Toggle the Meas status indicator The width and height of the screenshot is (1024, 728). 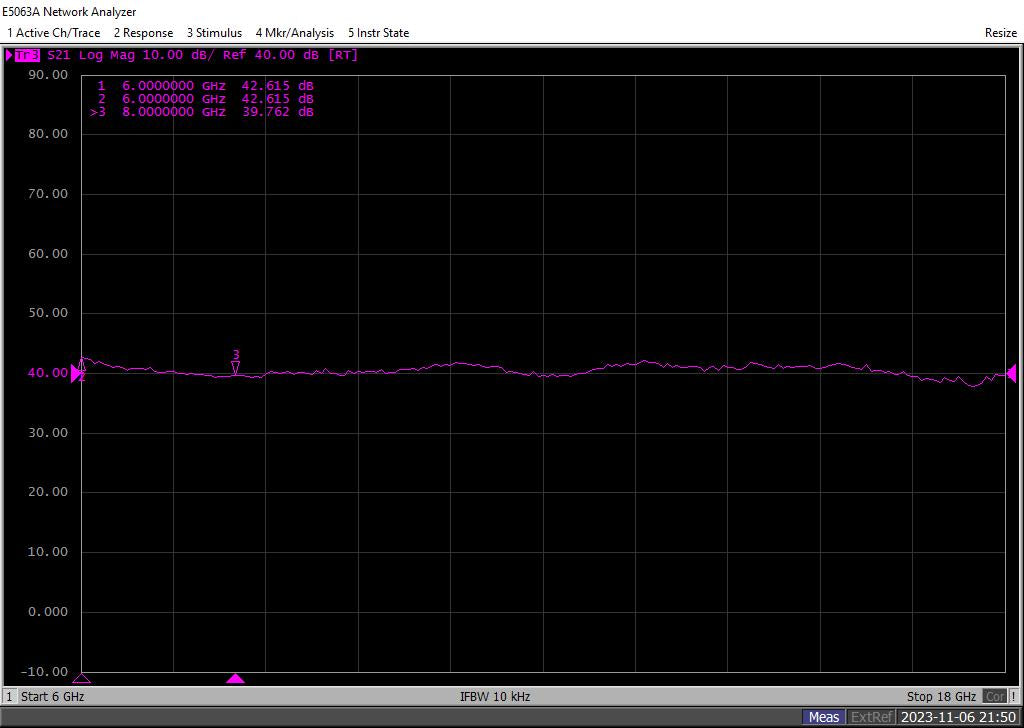pyautogui.click(x=824, y=717)
